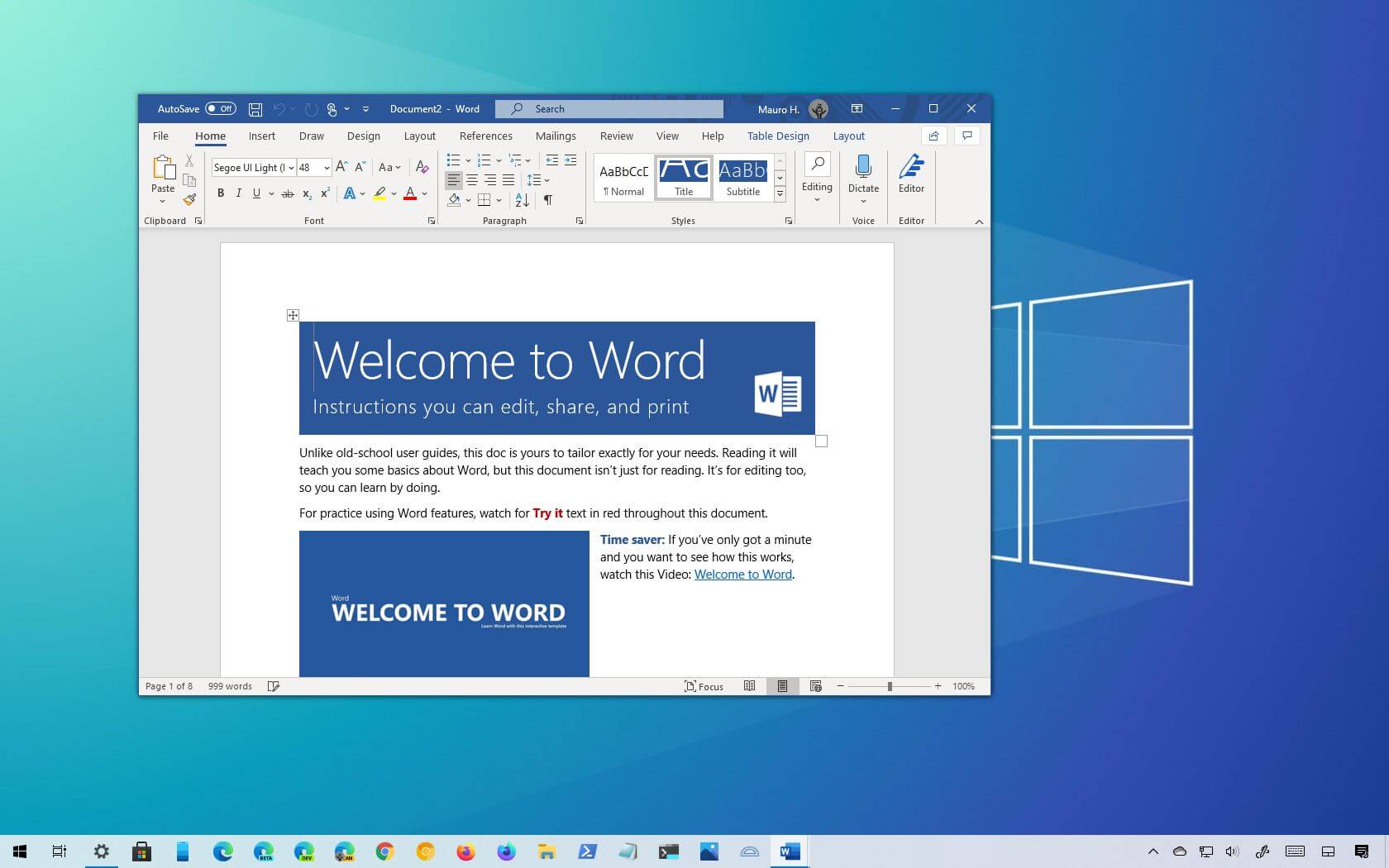The width and height of the screenshot is (1389, 868).
Task: Open the font name dropdown
Action: click(x=291, y=168)
